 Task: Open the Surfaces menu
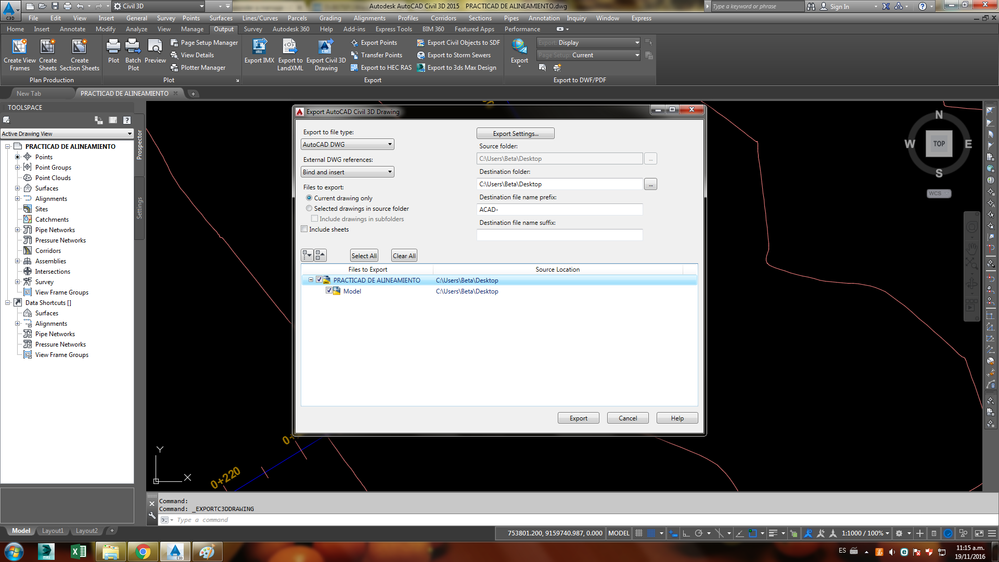pos(221,18)
